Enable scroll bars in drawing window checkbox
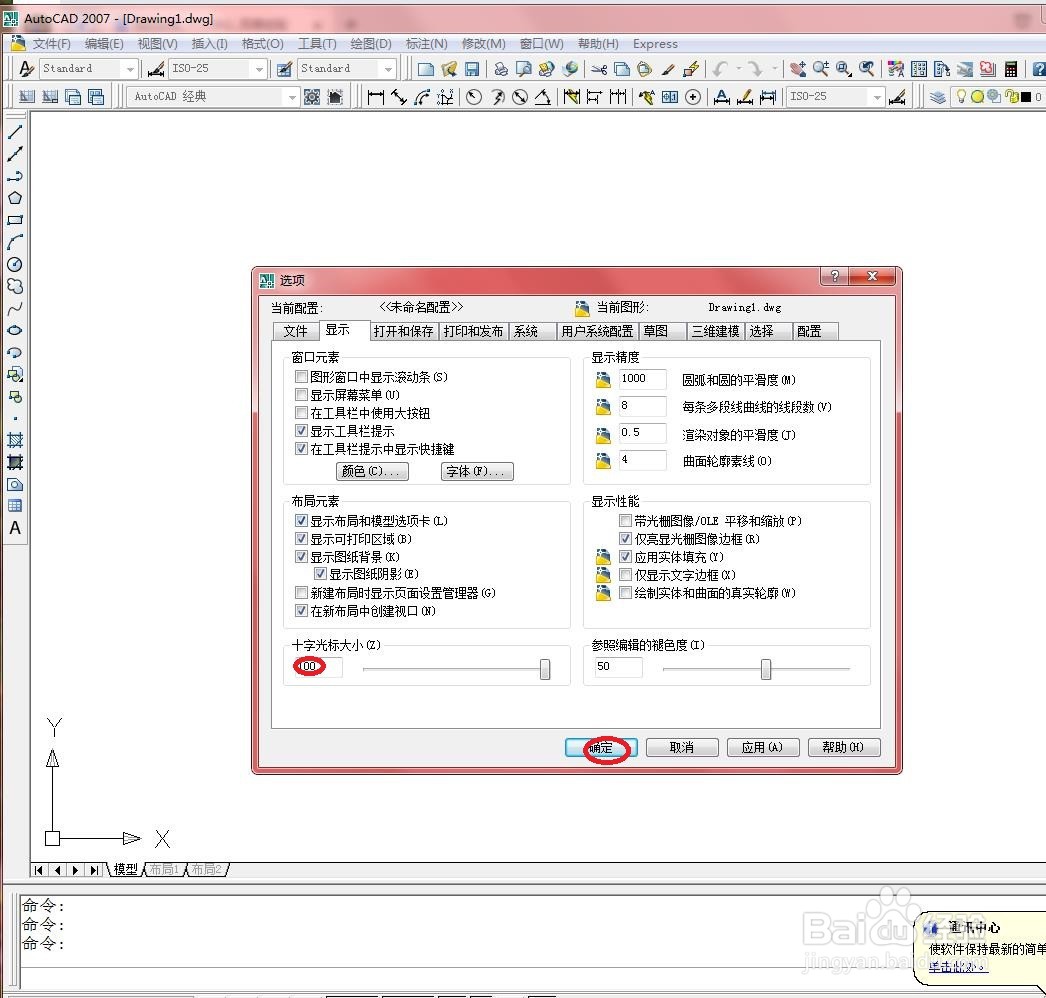This screenshot has height=998, width=1046. tap(301, 377)
